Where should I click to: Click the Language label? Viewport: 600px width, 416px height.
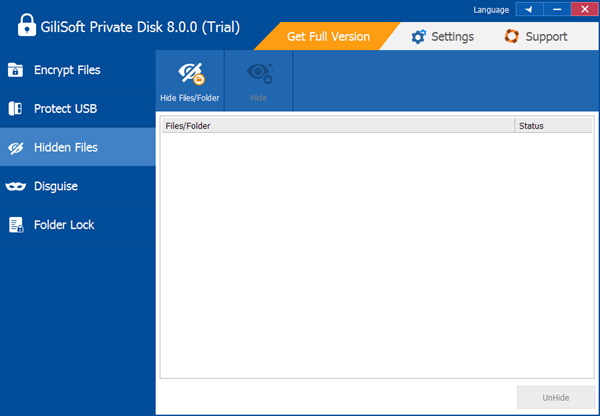coord(491,10)
